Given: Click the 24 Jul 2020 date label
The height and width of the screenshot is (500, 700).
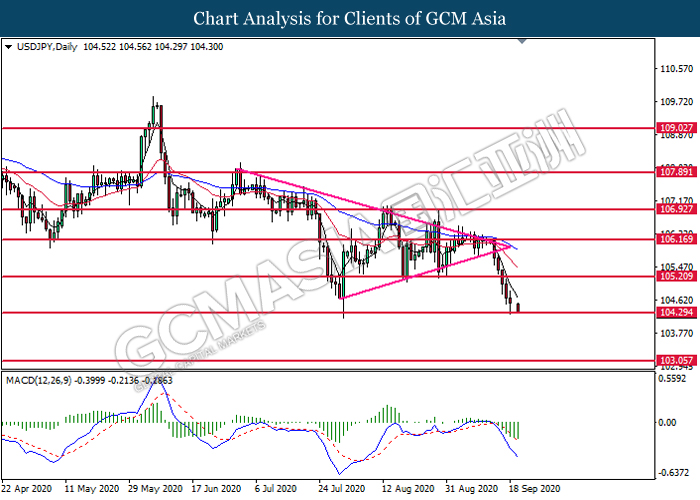Looking at the screenshot, I should [342, 489].
